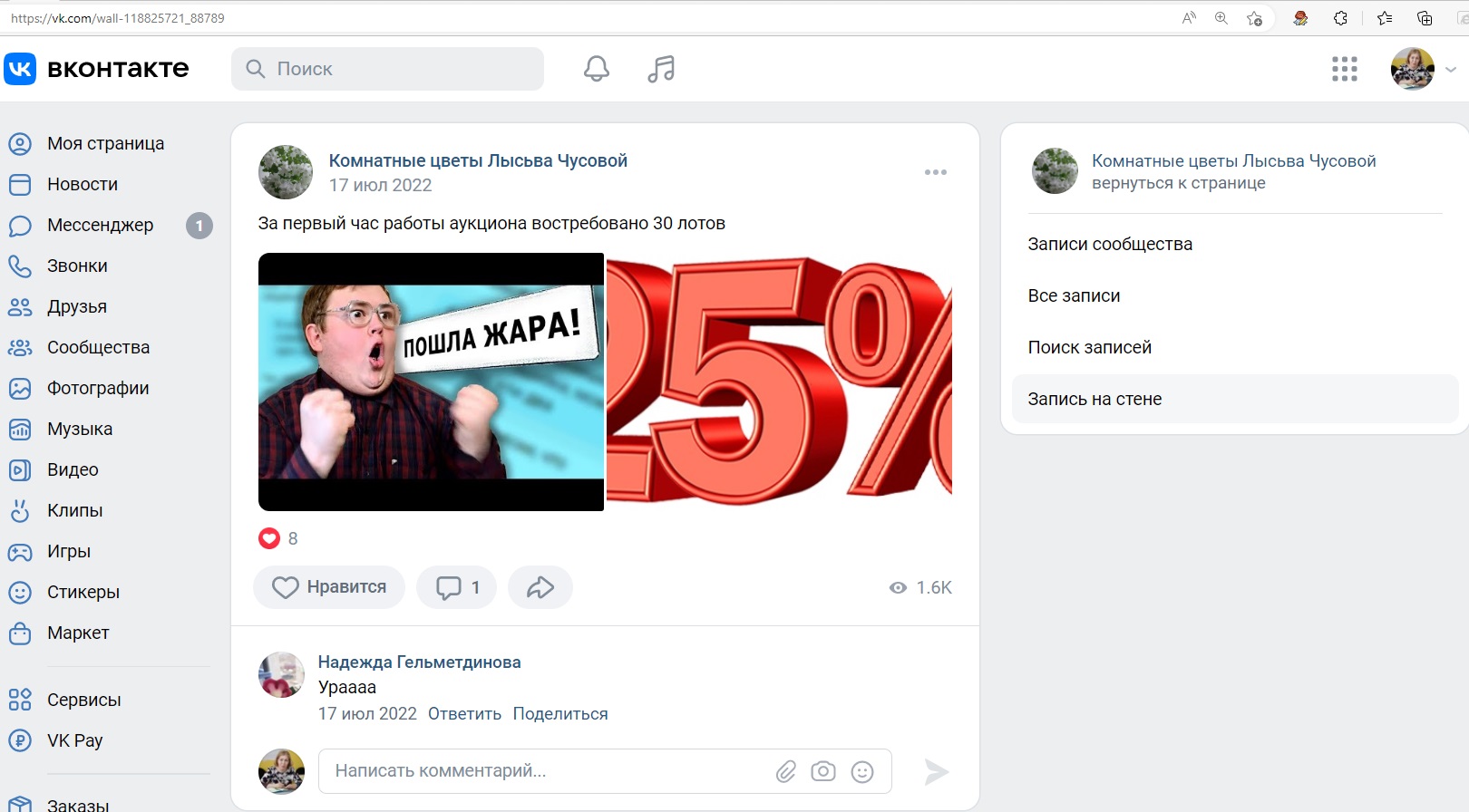
Task: Open the VK logo home link
Action: point(96,69)
